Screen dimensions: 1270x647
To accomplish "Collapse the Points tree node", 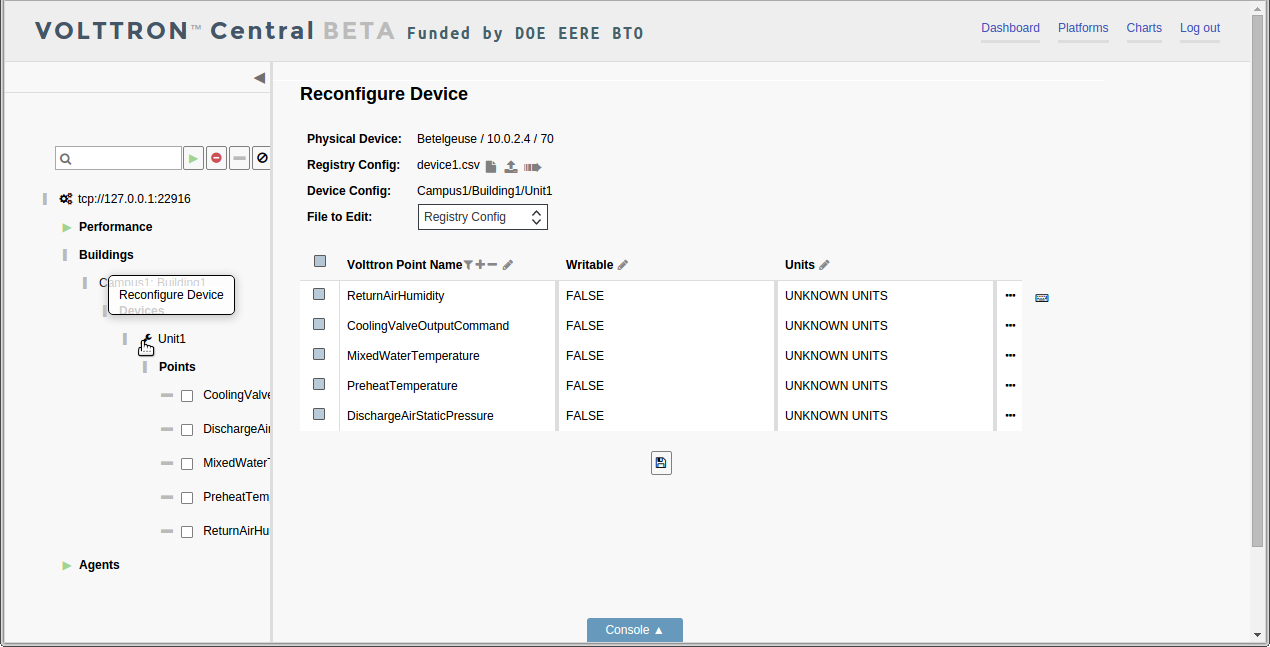I will 145,367.
